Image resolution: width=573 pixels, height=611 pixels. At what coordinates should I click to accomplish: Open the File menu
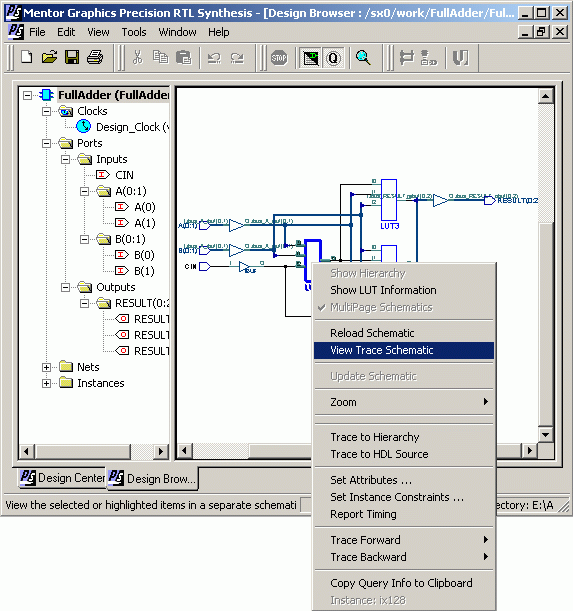click(37, 32)
